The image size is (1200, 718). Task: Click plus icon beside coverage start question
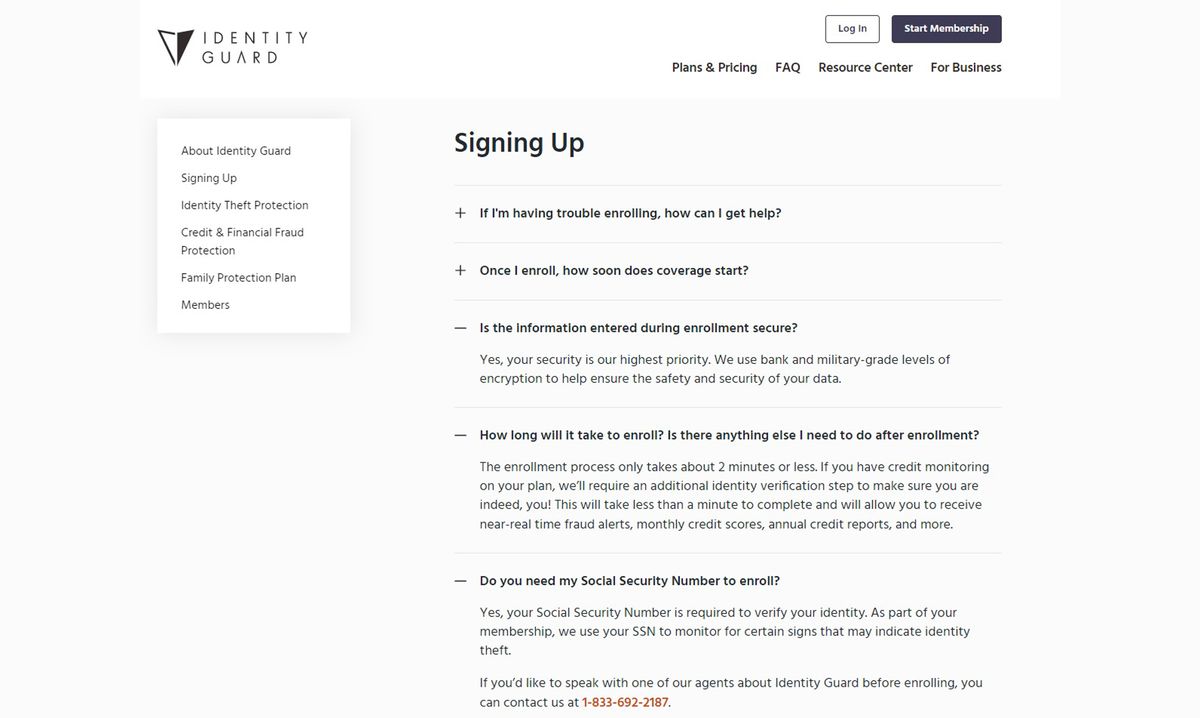(x=460, y=270)
